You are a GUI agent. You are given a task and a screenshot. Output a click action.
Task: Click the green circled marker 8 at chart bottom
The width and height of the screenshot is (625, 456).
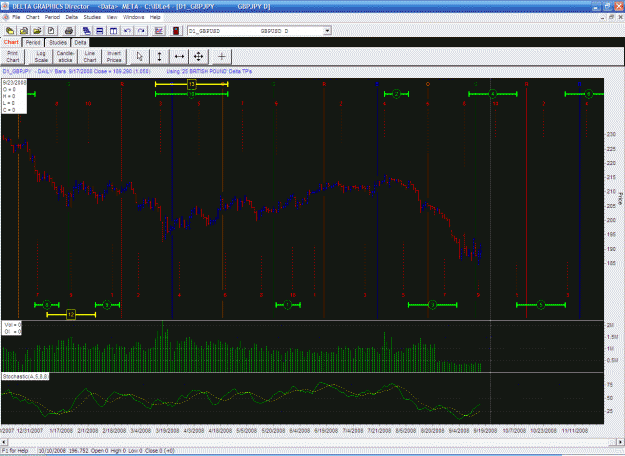(47, 305)
